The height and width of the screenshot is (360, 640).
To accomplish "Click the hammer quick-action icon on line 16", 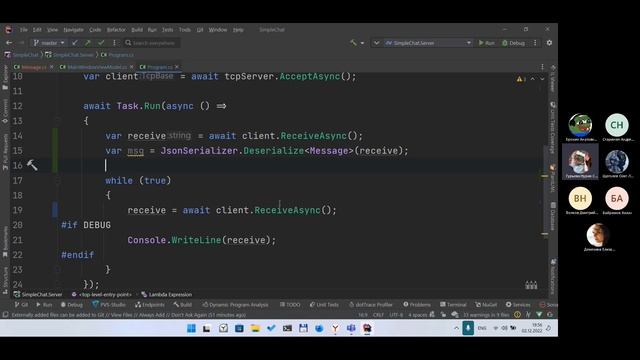I will [32, 165].
